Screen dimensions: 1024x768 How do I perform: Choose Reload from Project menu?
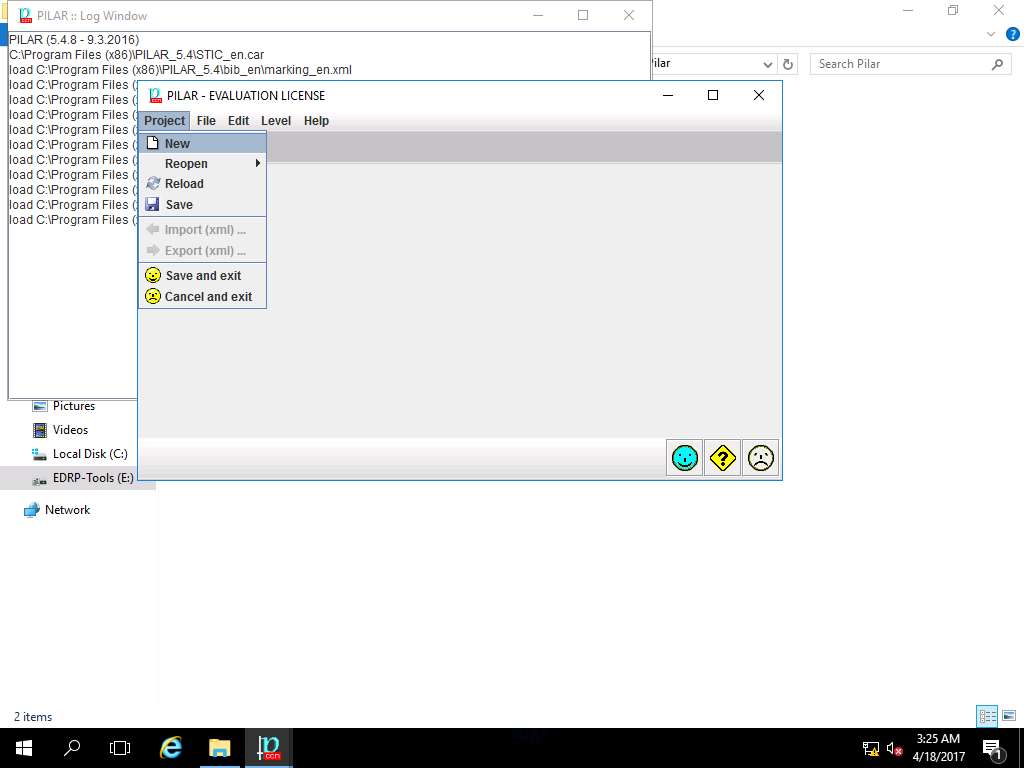[202, 184]
